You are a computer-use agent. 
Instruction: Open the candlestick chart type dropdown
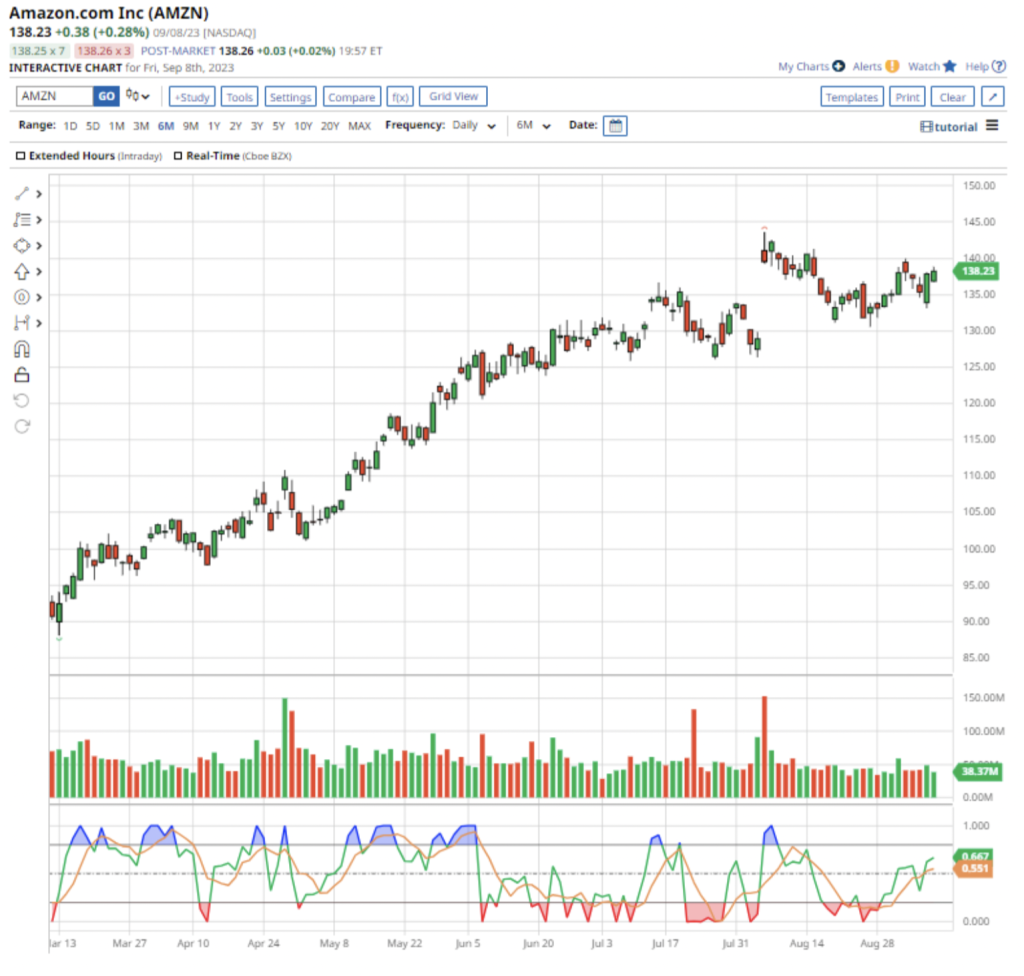pyautogui.click(x=137, y=96)
